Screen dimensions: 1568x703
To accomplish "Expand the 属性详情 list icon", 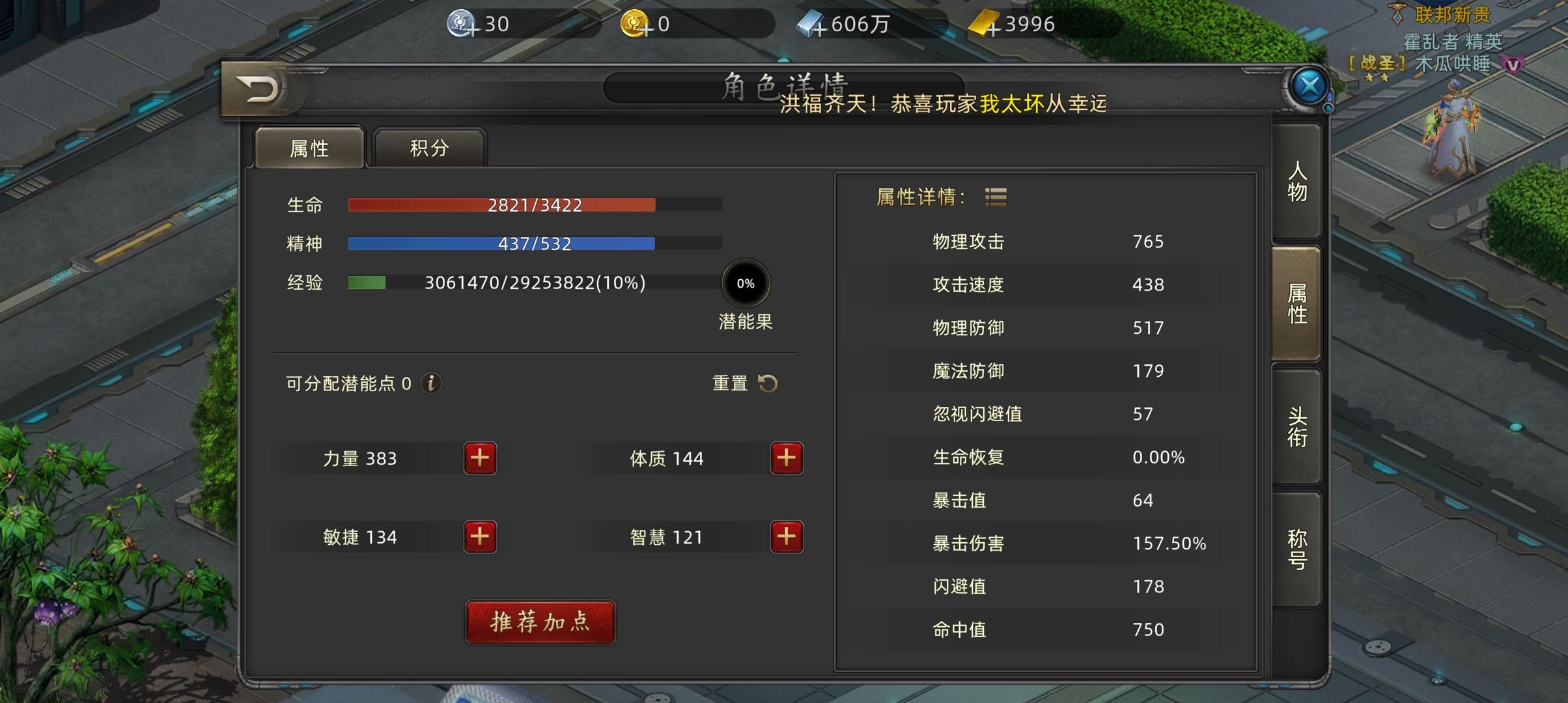I will pos(996,197).
